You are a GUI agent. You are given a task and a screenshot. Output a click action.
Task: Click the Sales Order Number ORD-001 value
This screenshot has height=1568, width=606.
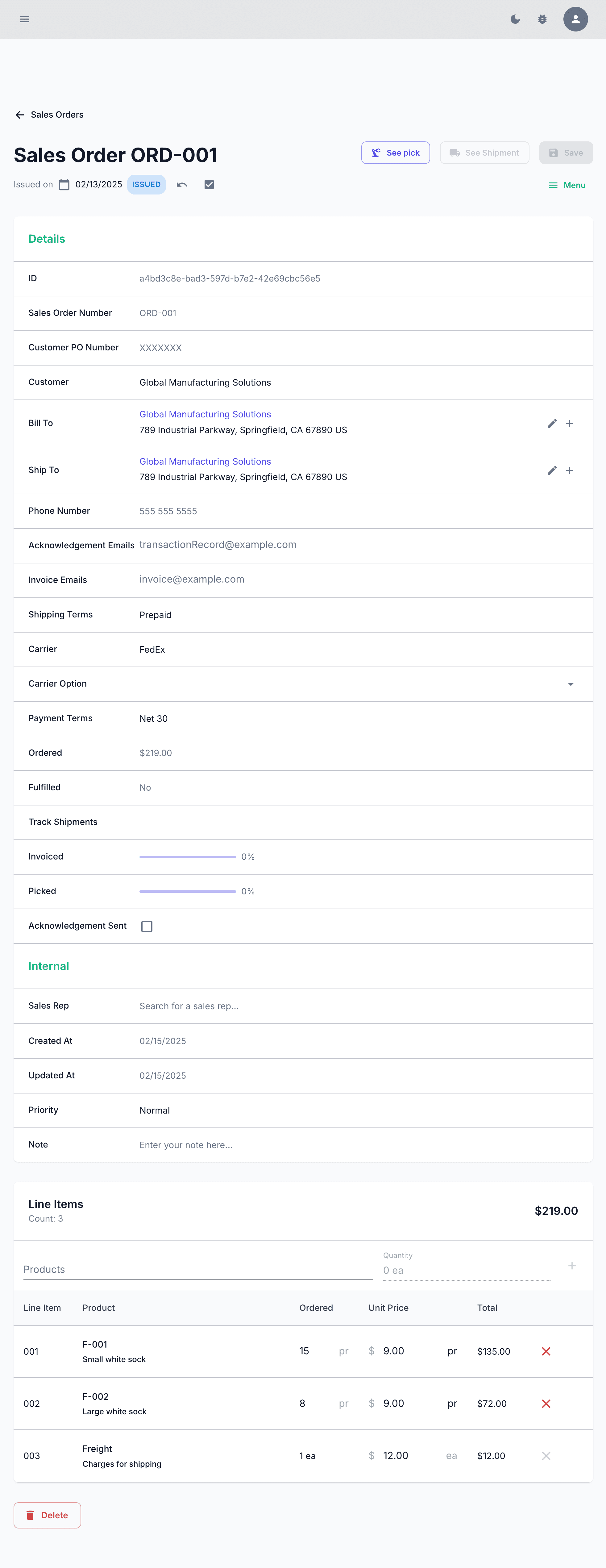point(158,313)
